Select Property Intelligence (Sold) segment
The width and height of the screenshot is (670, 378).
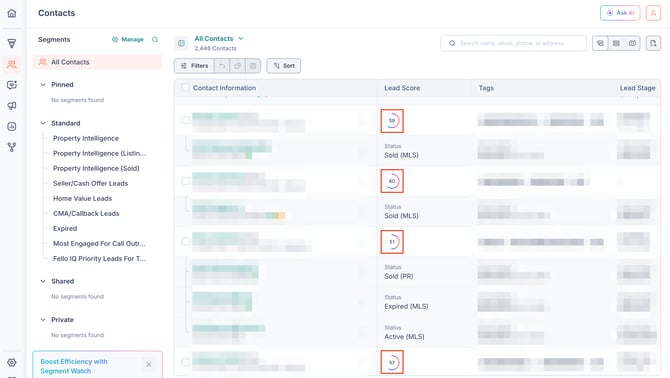96,168
